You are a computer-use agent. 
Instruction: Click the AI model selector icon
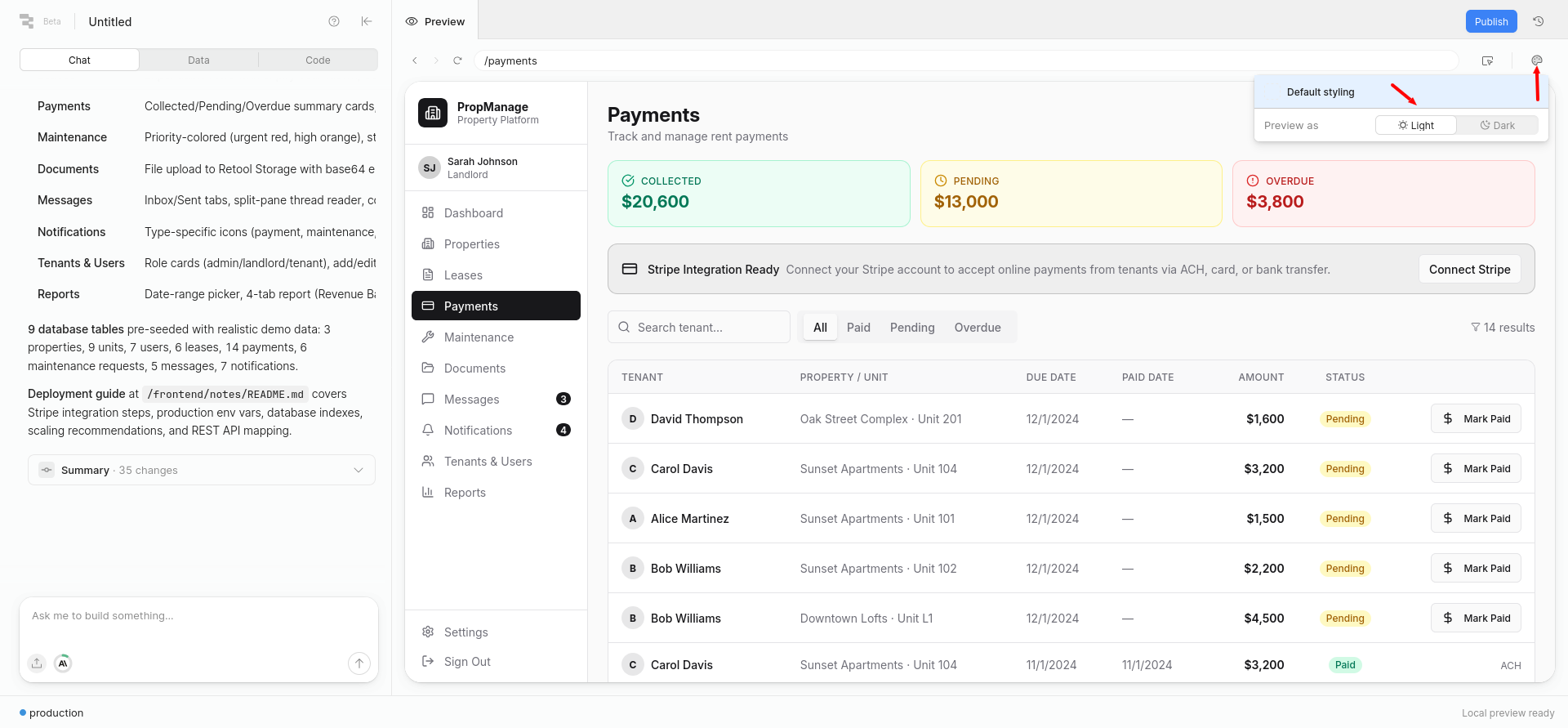63,663
